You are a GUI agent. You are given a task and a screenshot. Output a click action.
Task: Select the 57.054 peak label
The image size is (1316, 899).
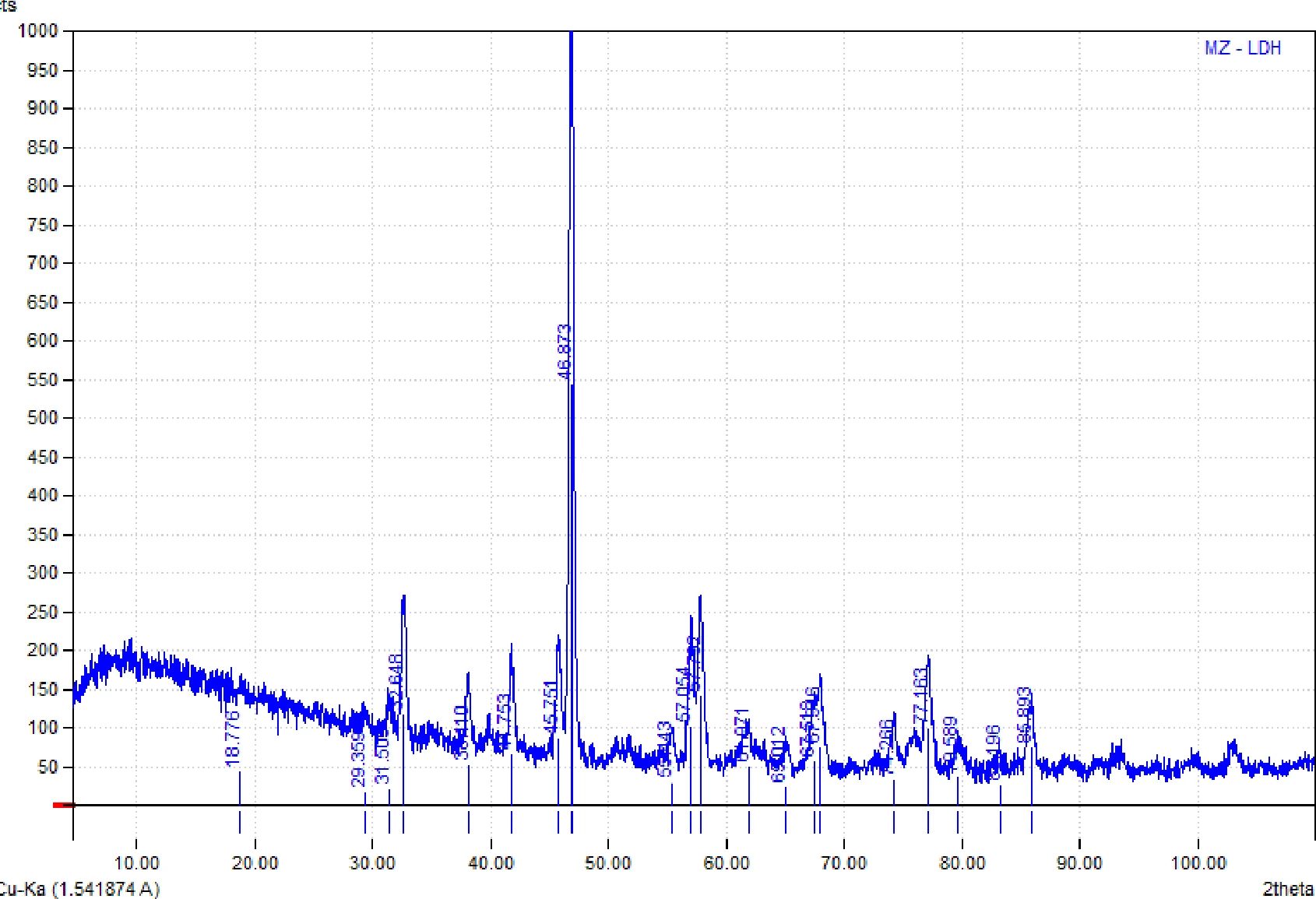coord(684,695)
